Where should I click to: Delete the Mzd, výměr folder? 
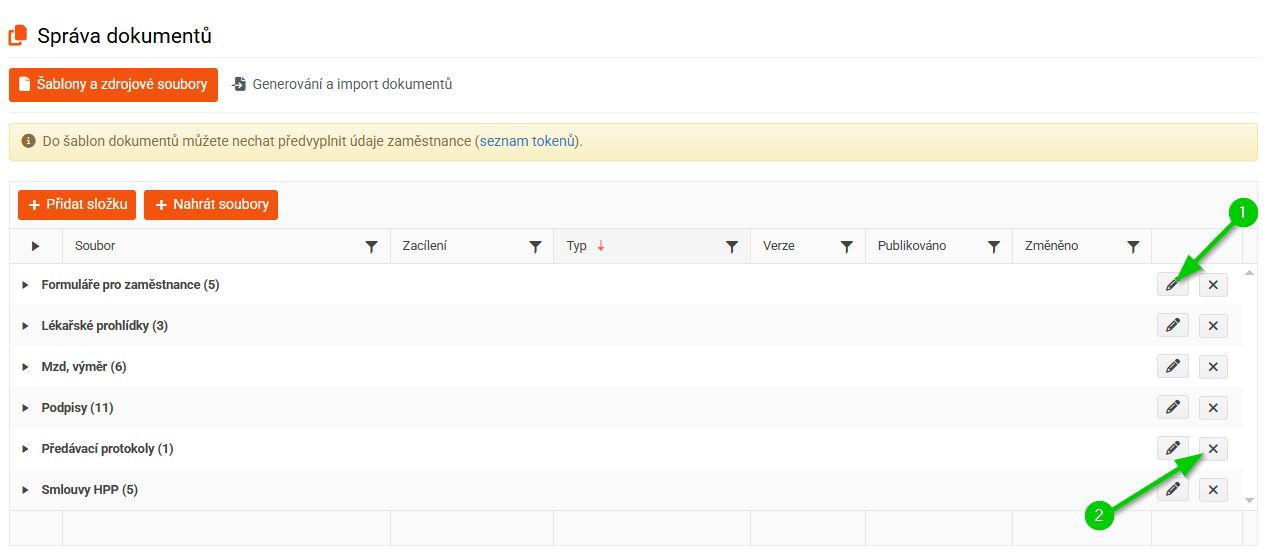[x=1213, y=367]
